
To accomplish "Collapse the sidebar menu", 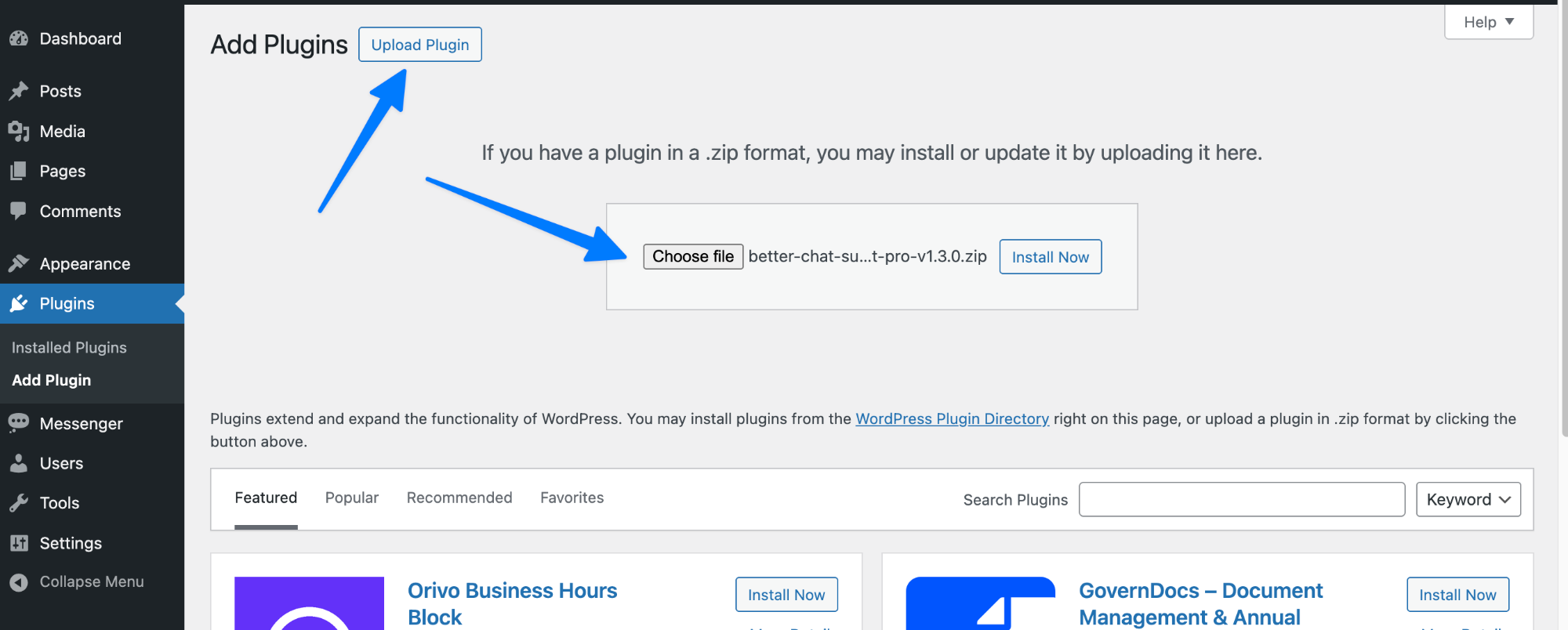I will point(76,581).
